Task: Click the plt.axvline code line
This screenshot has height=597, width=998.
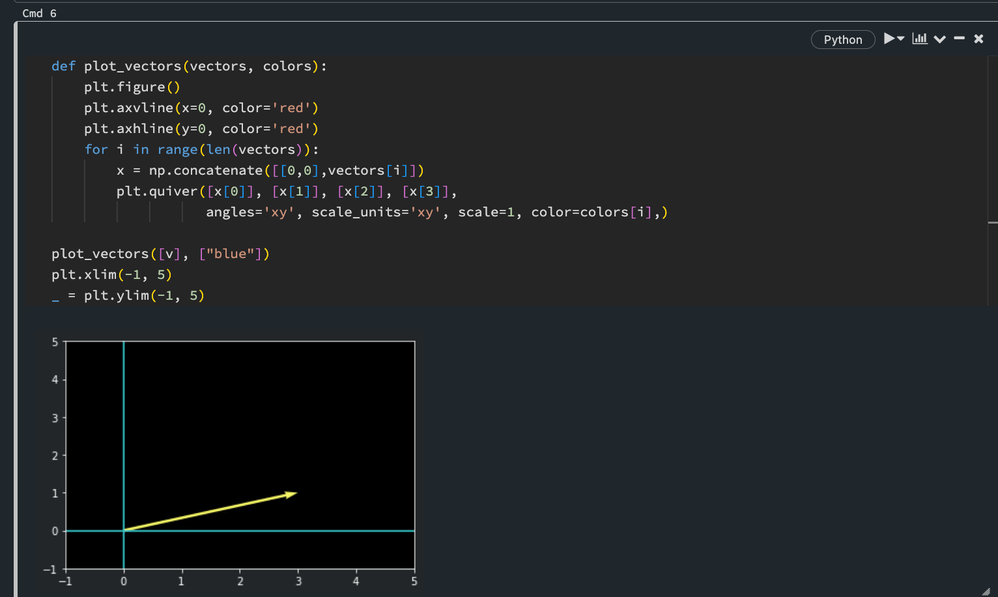Action: (201, 108)
